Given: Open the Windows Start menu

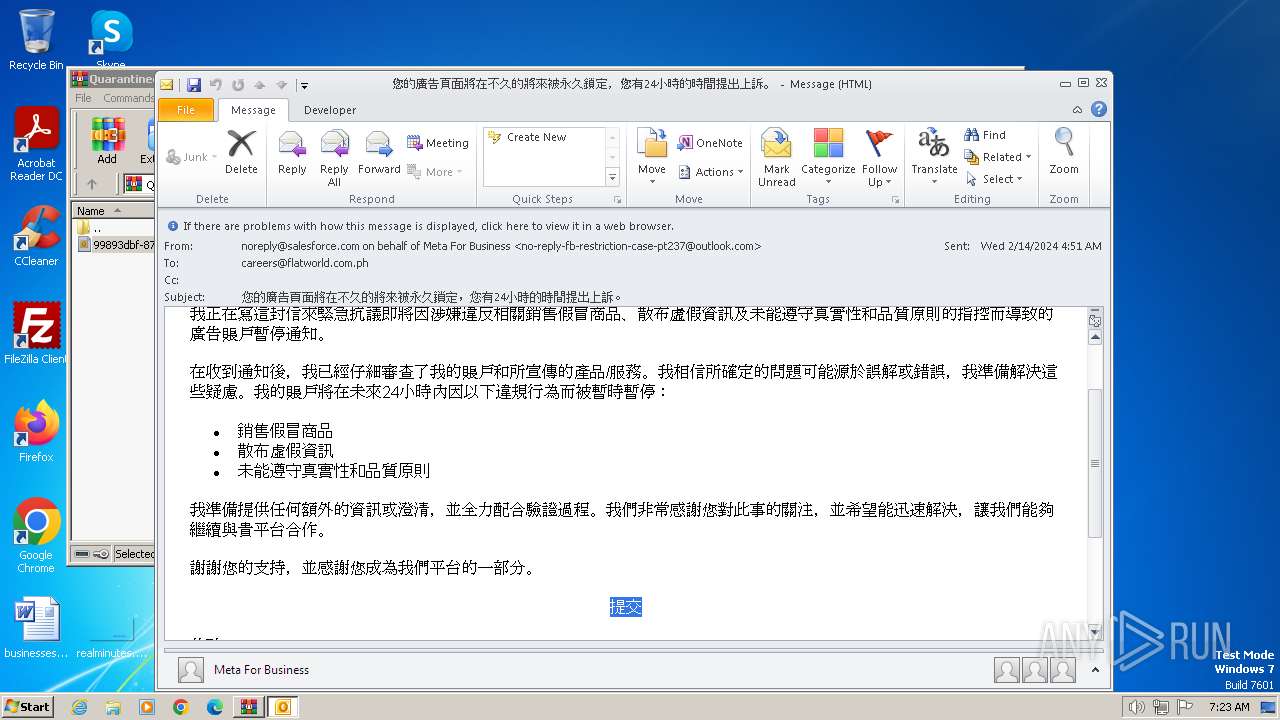Looking at the screenshot, I should pos(27,706).
